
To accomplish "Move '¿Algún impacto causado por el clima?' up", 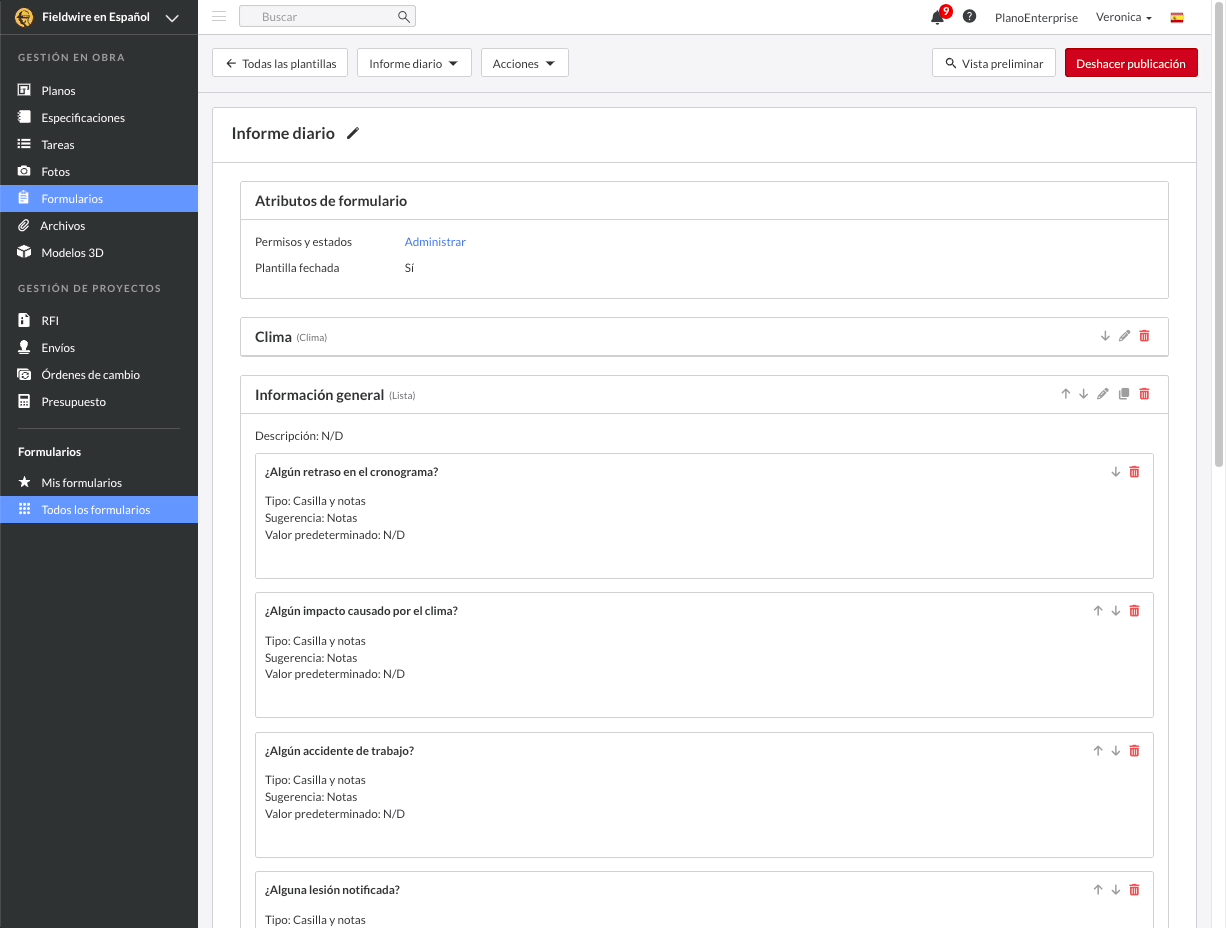I will click(x=1098, y=611).
